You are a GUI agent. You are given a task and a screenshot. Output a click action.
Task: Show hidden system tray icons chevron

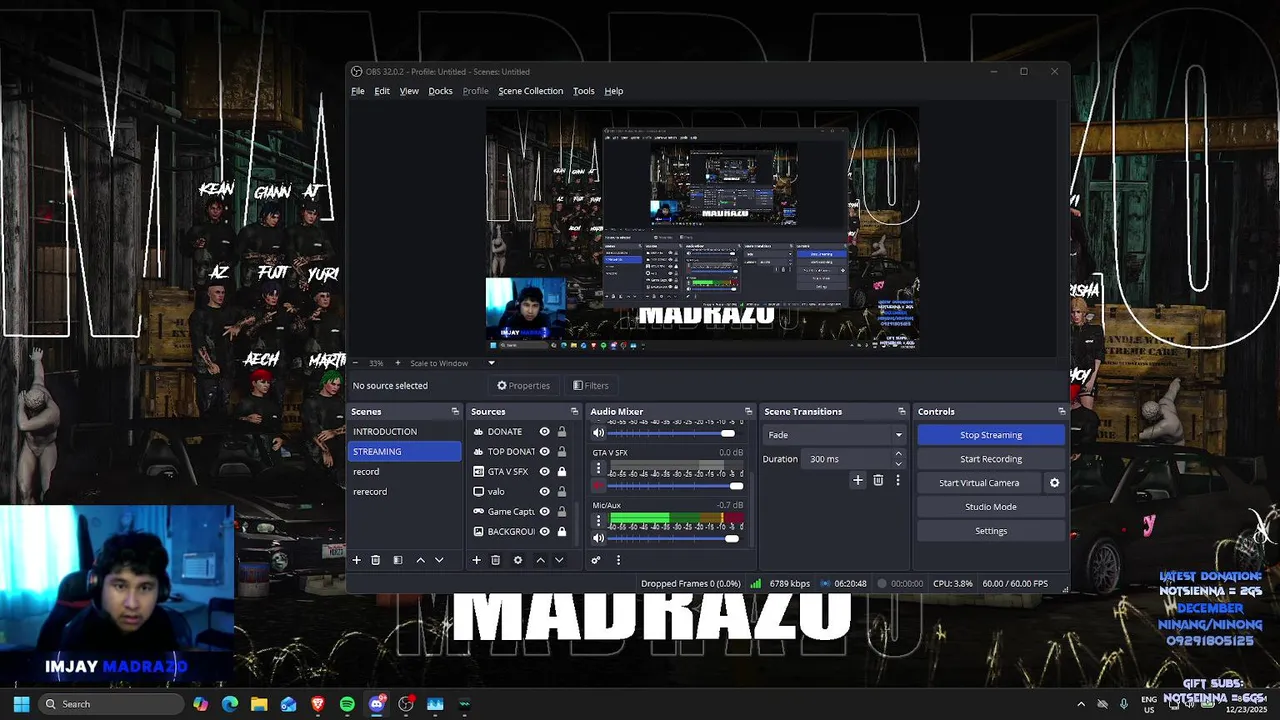tap(1081, 704)
